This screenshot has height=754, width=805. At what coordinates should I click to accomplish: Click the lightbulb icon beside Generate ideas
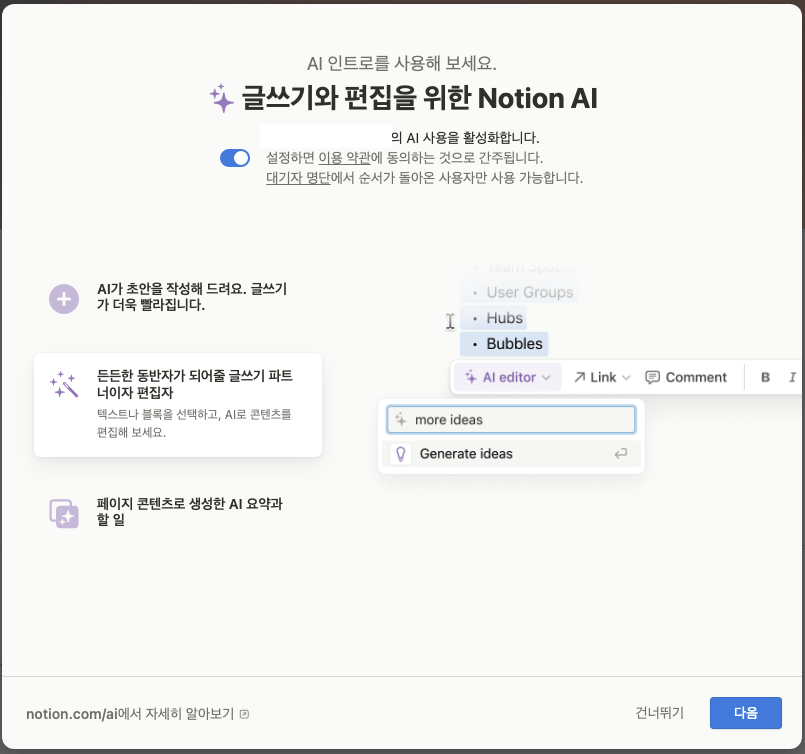coord(401,454)
